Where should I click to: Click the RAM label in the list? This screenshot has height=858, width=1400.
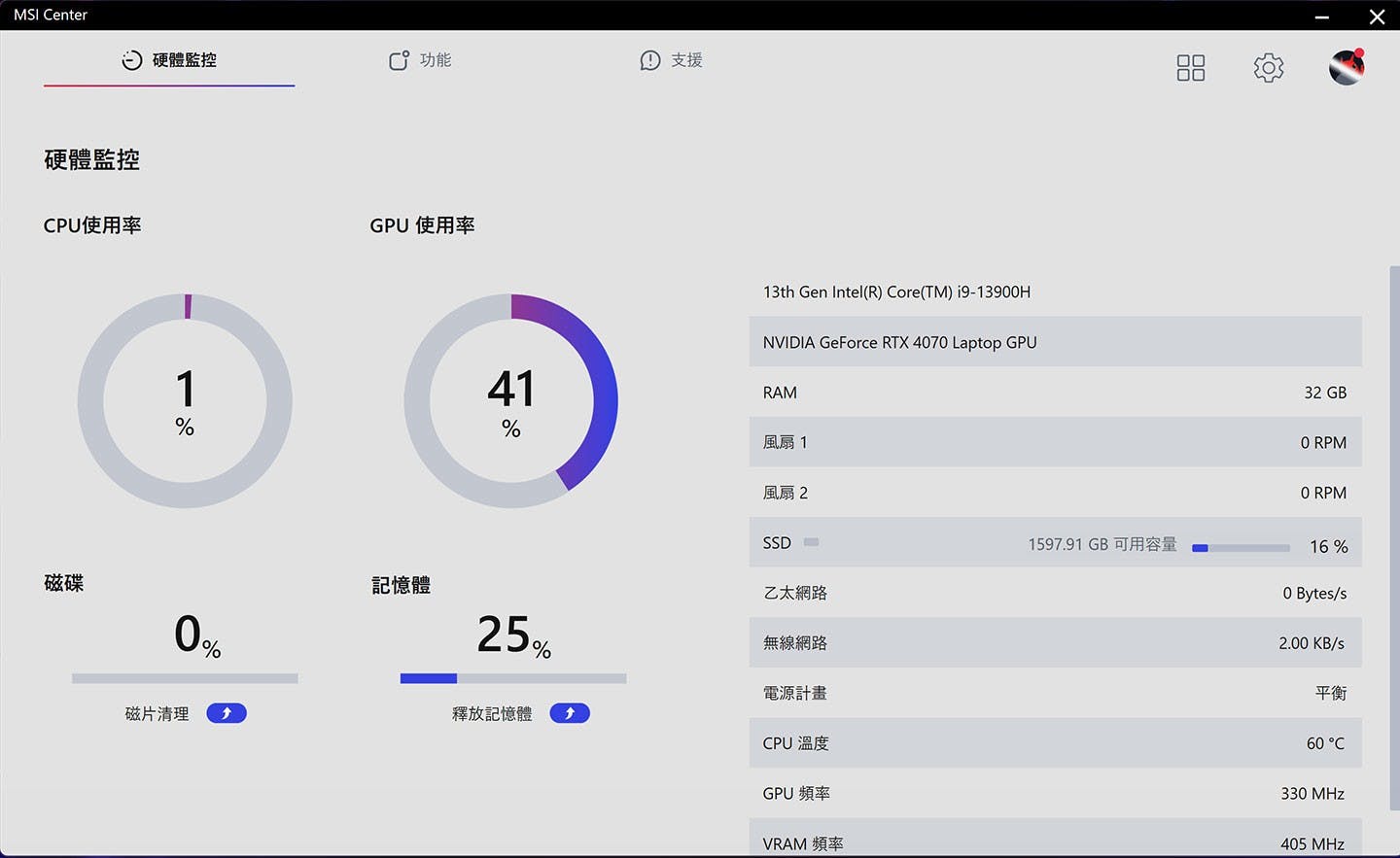click(780, 393)
